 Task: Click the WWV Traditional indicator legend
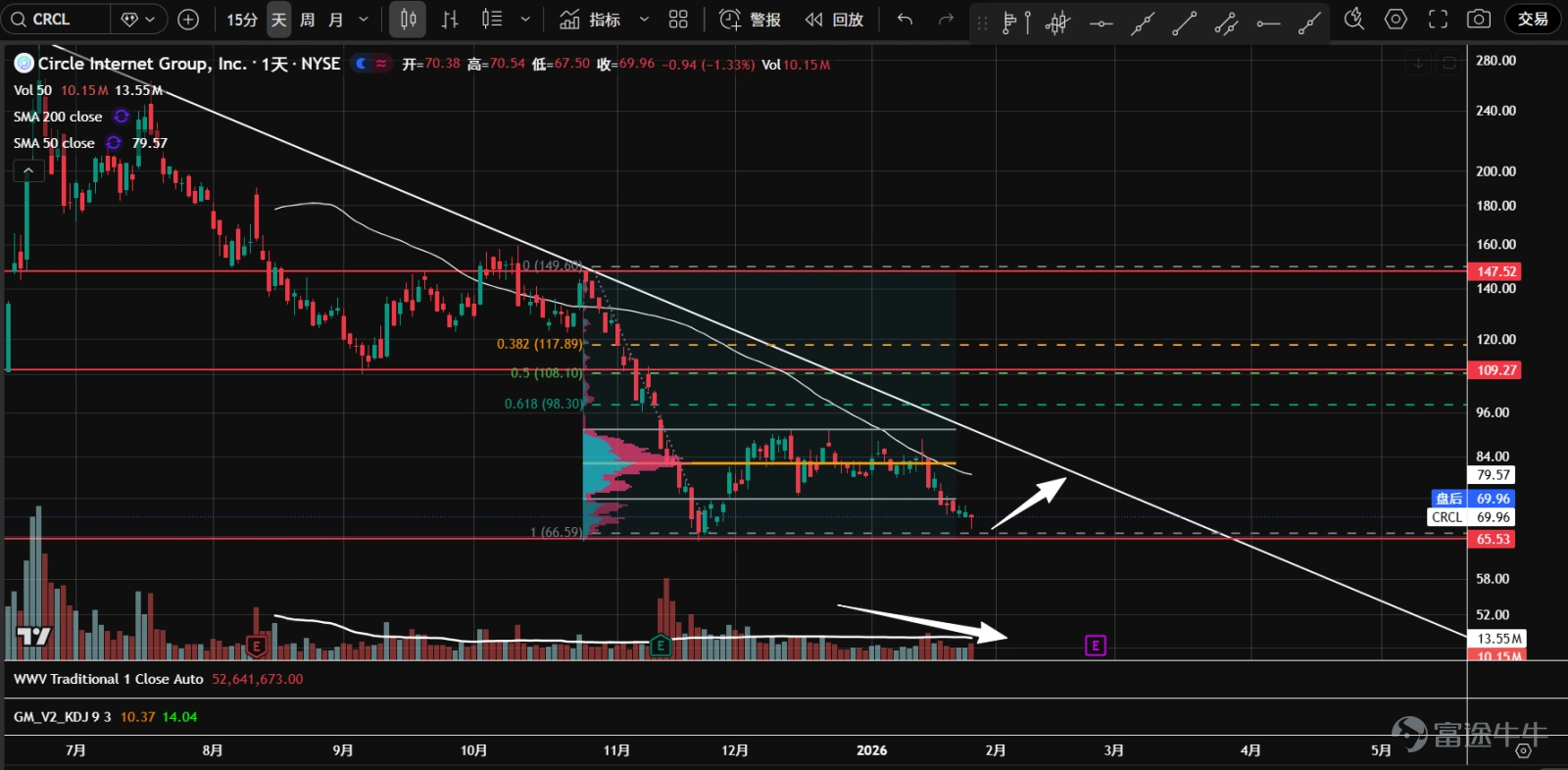point(108,679)
